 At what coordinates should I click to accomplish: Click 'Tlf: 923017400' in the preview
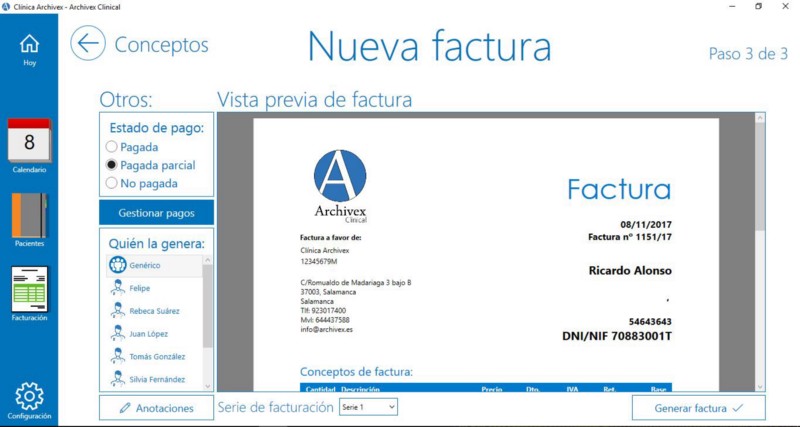[323, 311]
